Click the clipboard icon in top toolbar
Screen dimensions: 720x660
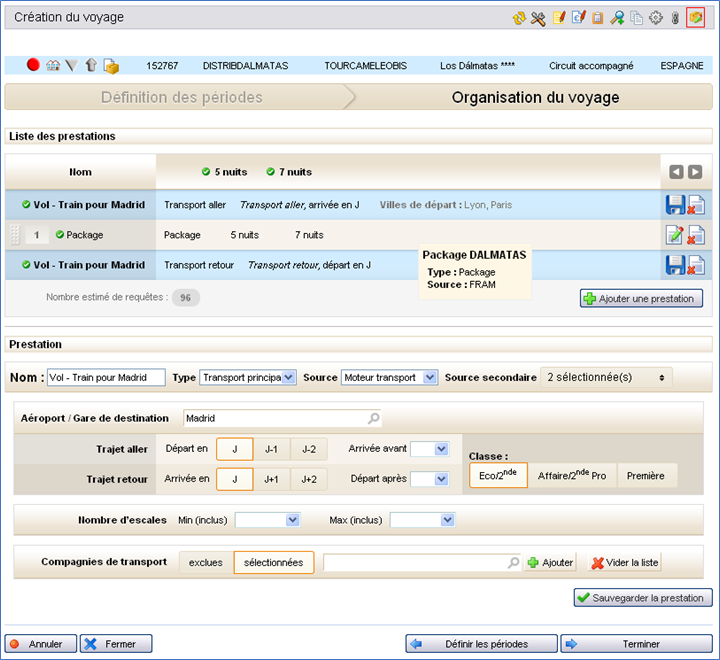tap(598, 18)
